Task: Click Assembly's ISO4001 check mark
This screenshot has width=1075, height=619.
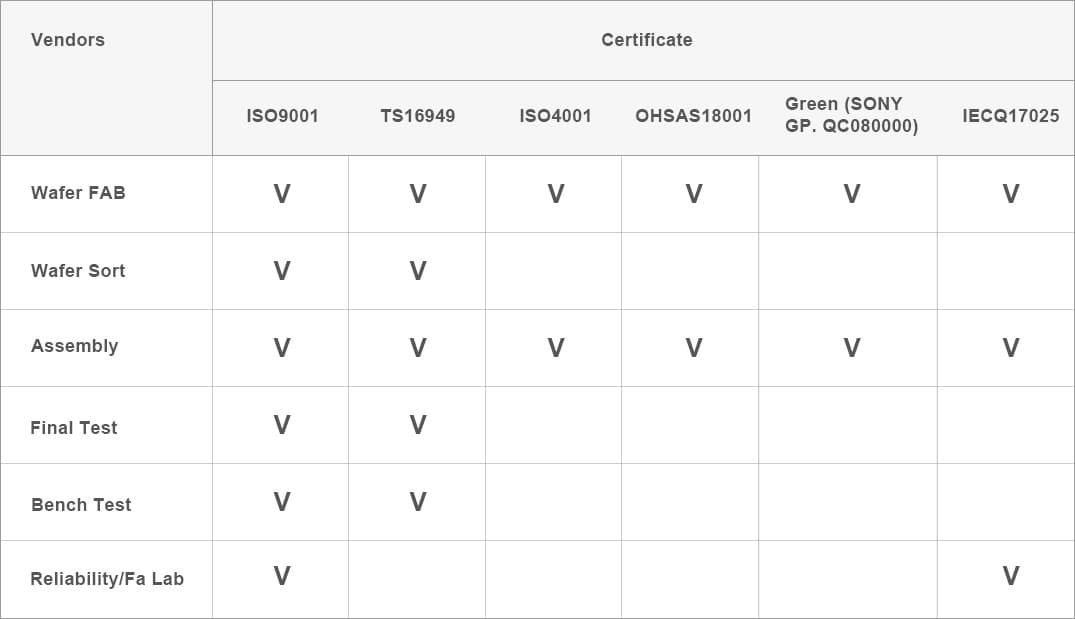Action: coord(556,348)
